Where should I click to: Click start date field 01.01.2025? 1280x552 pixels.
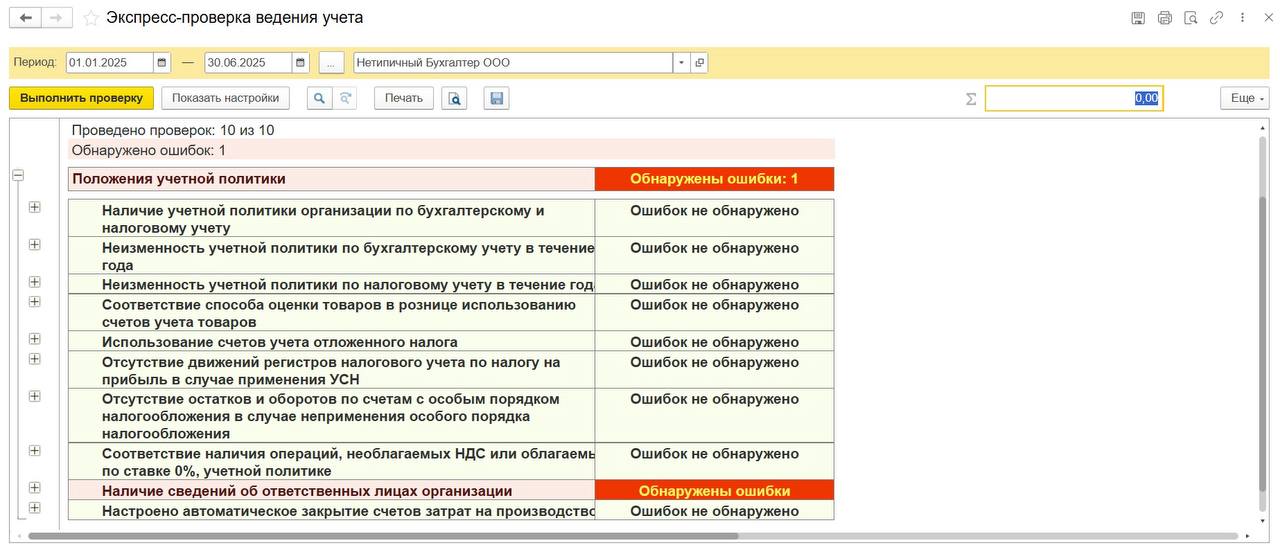tap(110, 62)
